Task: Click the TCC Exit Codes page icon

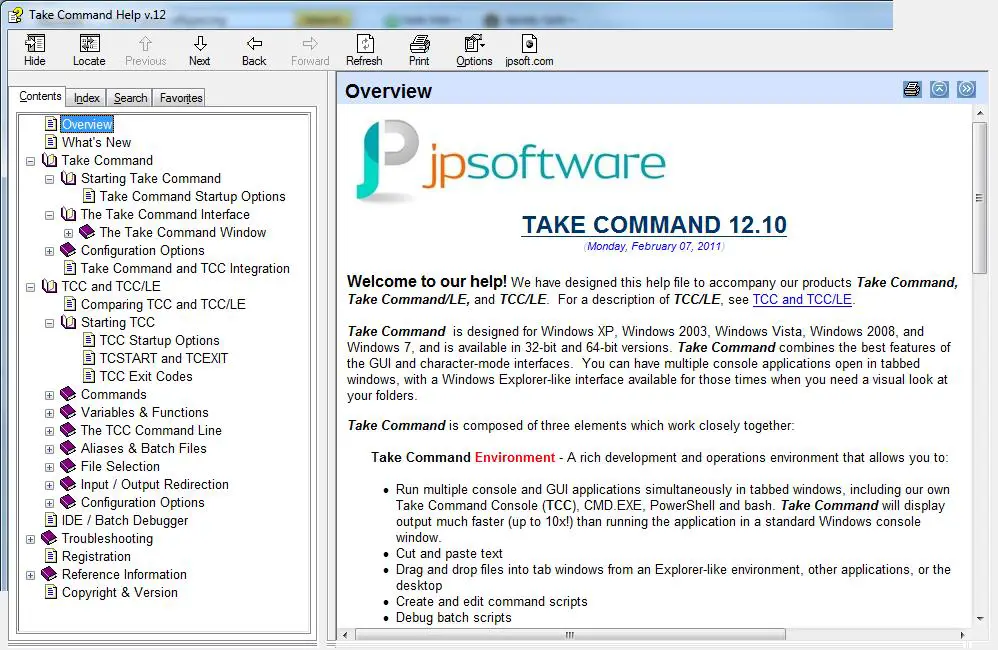Action: tap(90, 376)
